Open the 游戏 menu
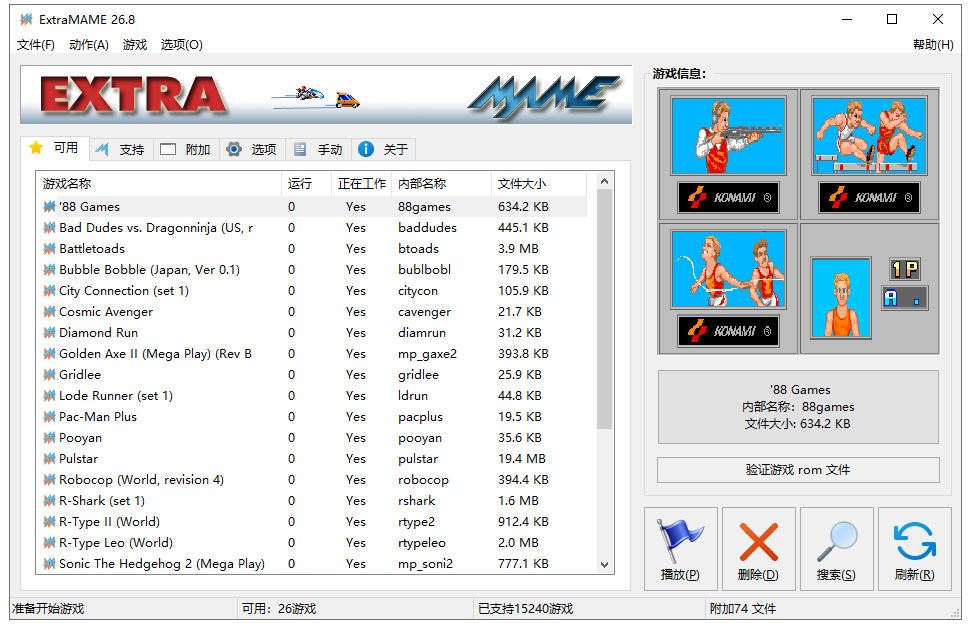 coord(135,44)
